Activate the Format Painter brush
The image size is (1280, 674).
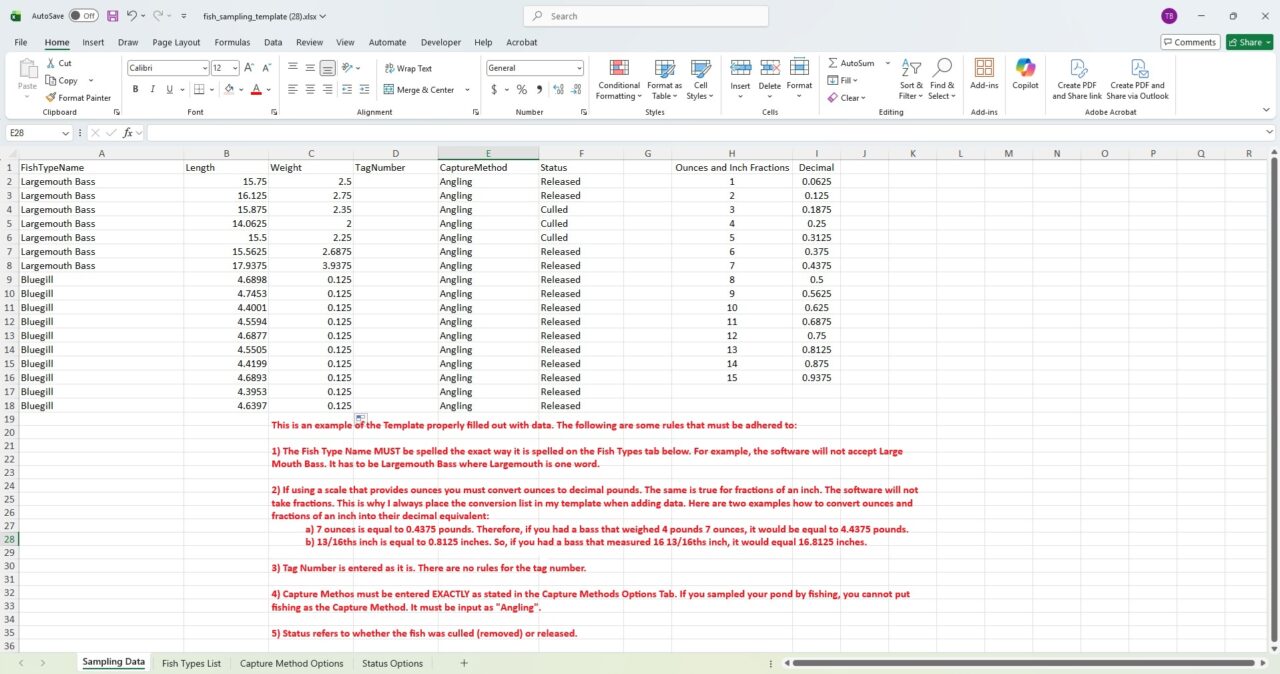50,98
